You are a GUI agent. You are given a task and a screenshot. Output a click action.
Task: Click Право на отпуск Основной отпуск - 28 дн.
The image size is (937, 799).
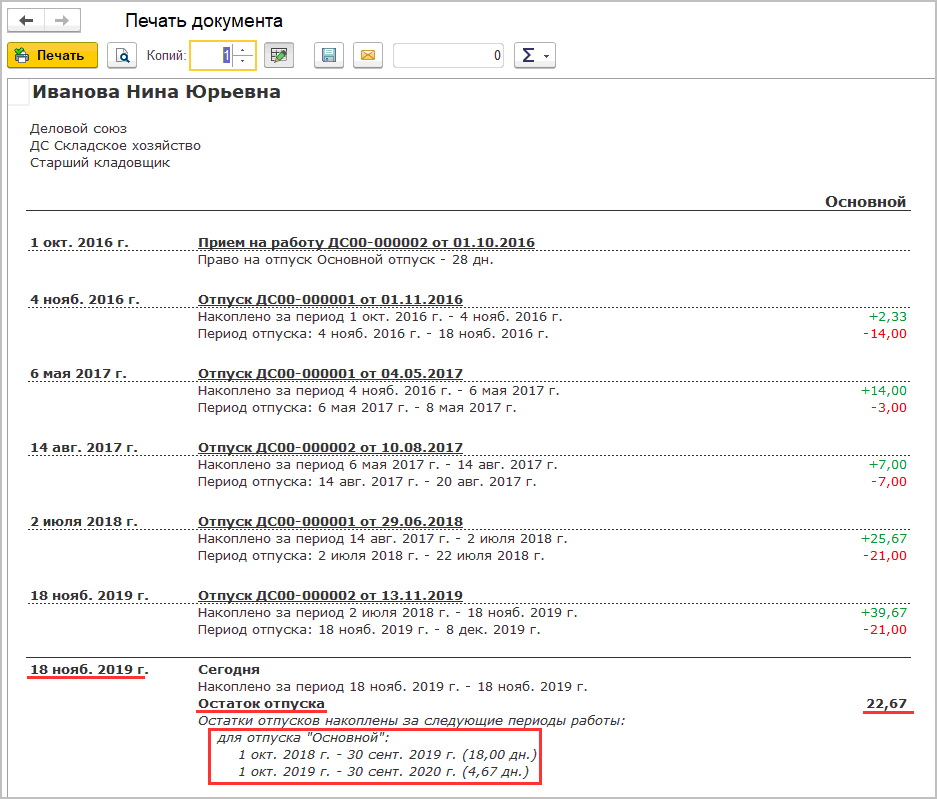tap(346, 260)
